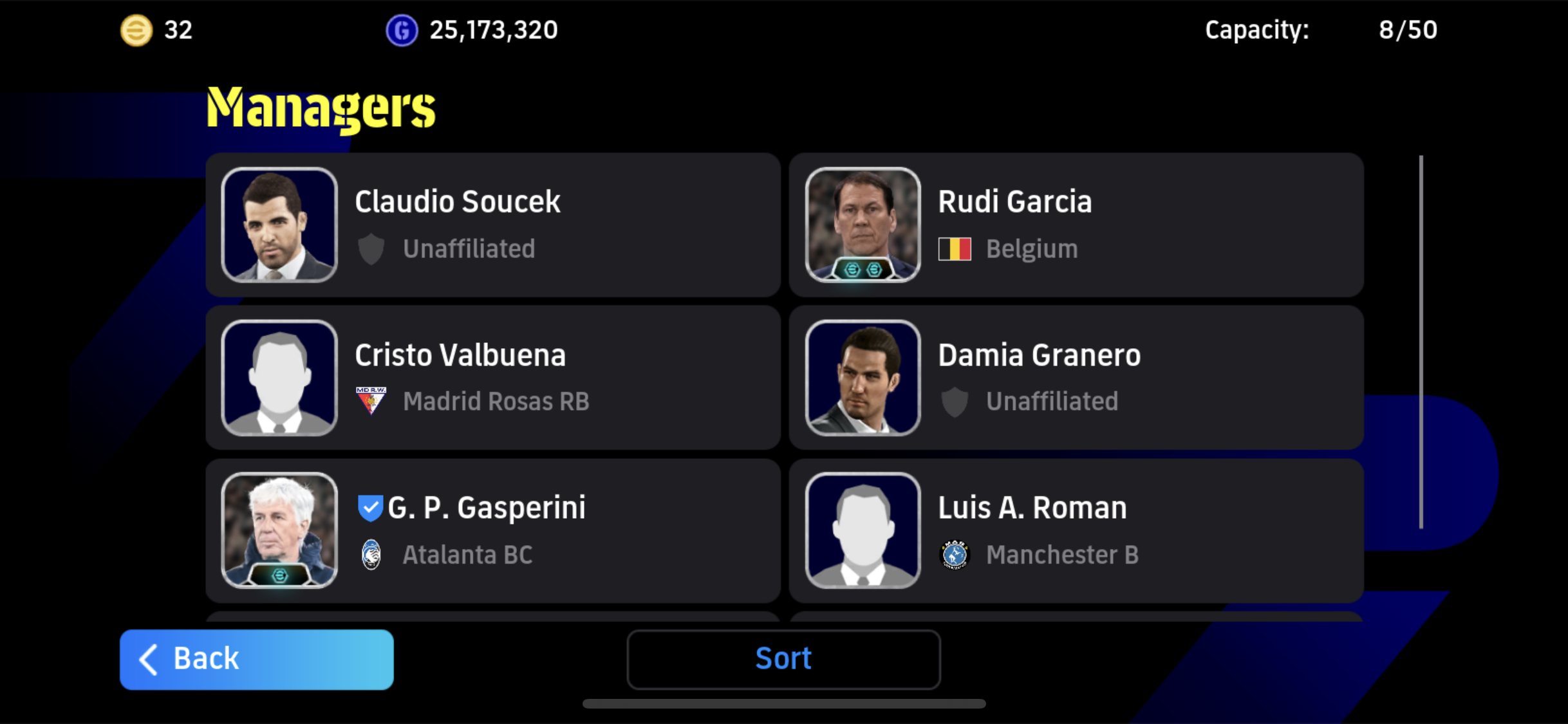Screen dimensions: 1568x724
Task: Tap Damia Granero's unaffiliated shield icon
Action: click(x=955, y=402)
